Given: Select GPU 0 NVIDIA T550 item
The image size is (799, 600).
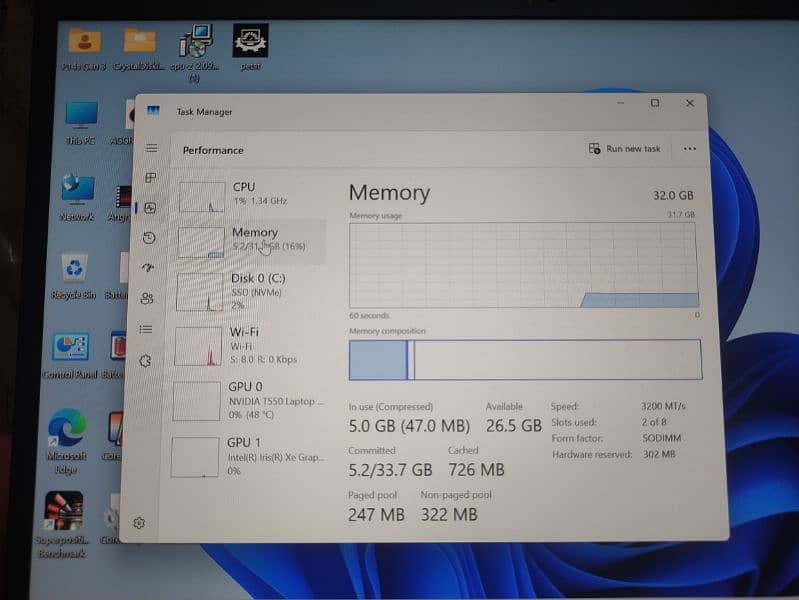Looking at the screenshot, I should coord(248,400).
